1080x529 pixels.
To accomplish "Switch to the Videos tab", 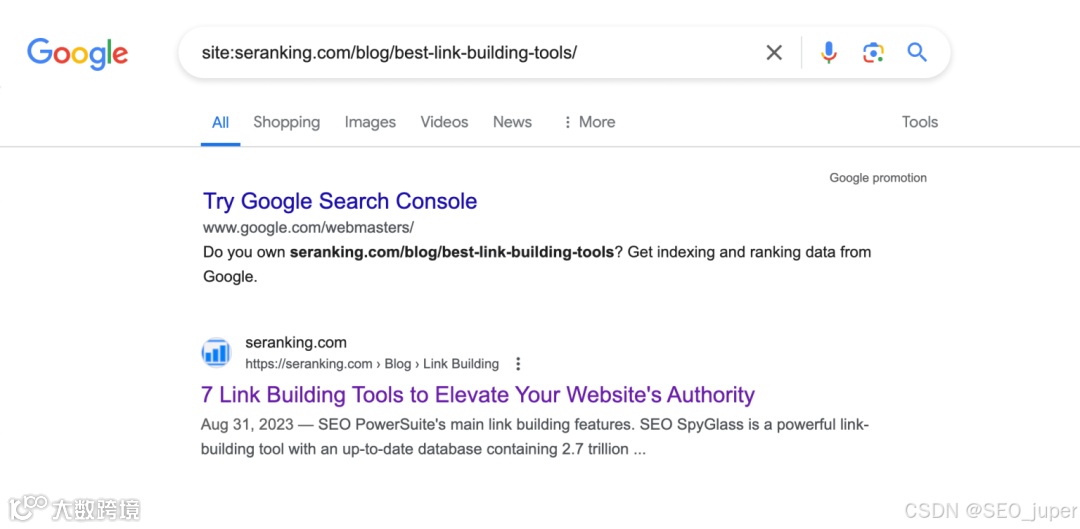I will click(444, 122).
